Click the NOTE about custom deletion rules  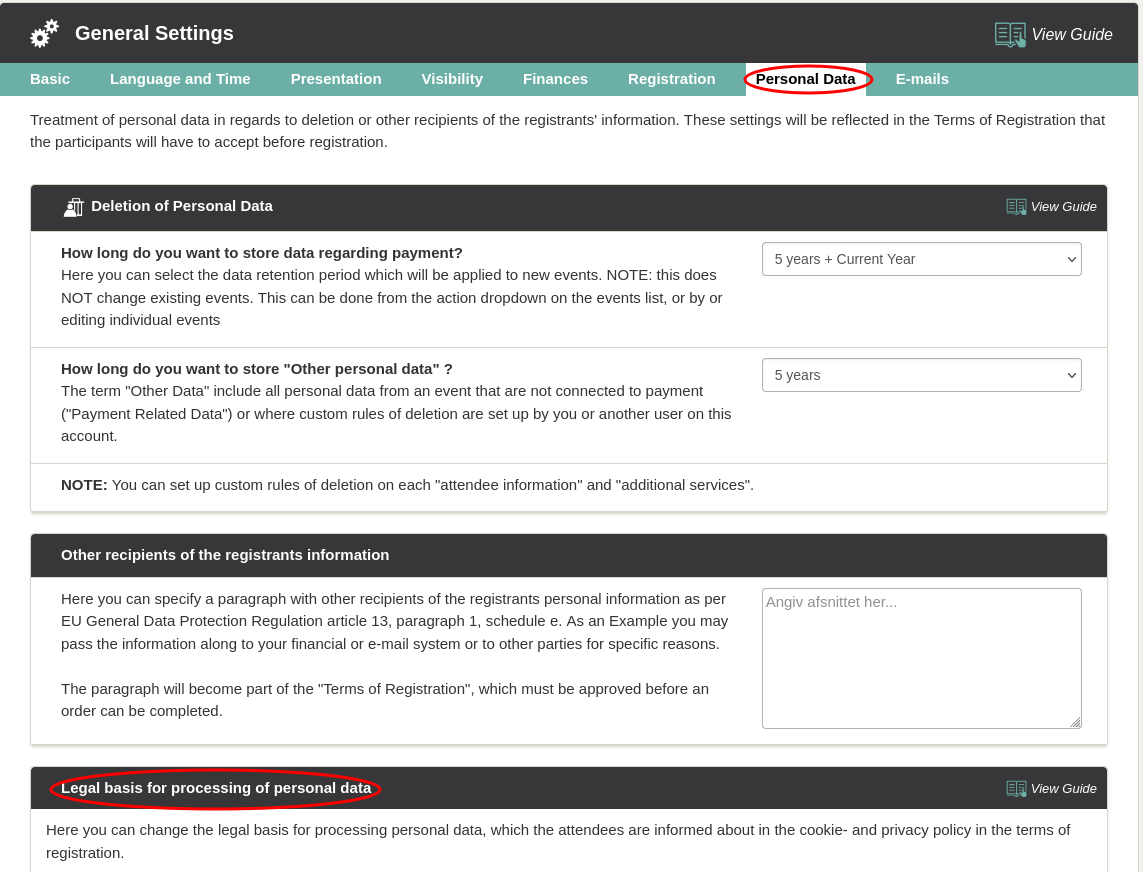407,486
